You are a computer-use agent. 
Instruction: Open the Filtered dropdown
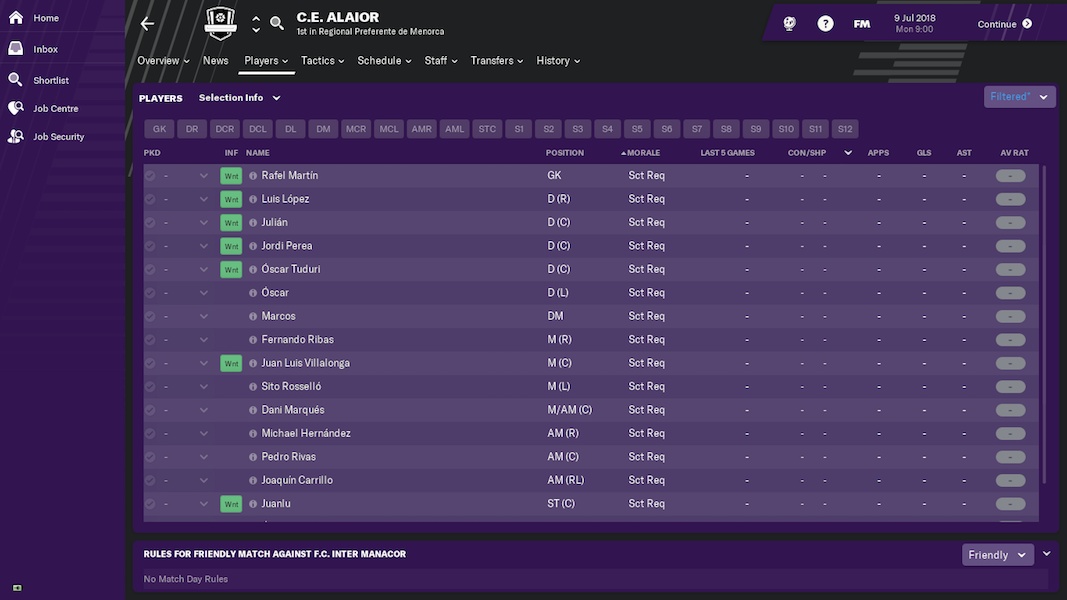1019,97
